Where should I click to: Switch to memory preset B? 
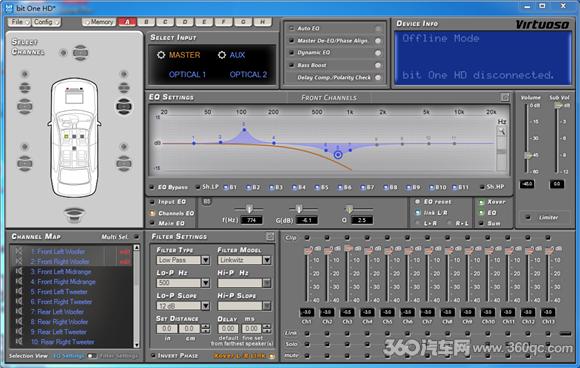(146, 22)
